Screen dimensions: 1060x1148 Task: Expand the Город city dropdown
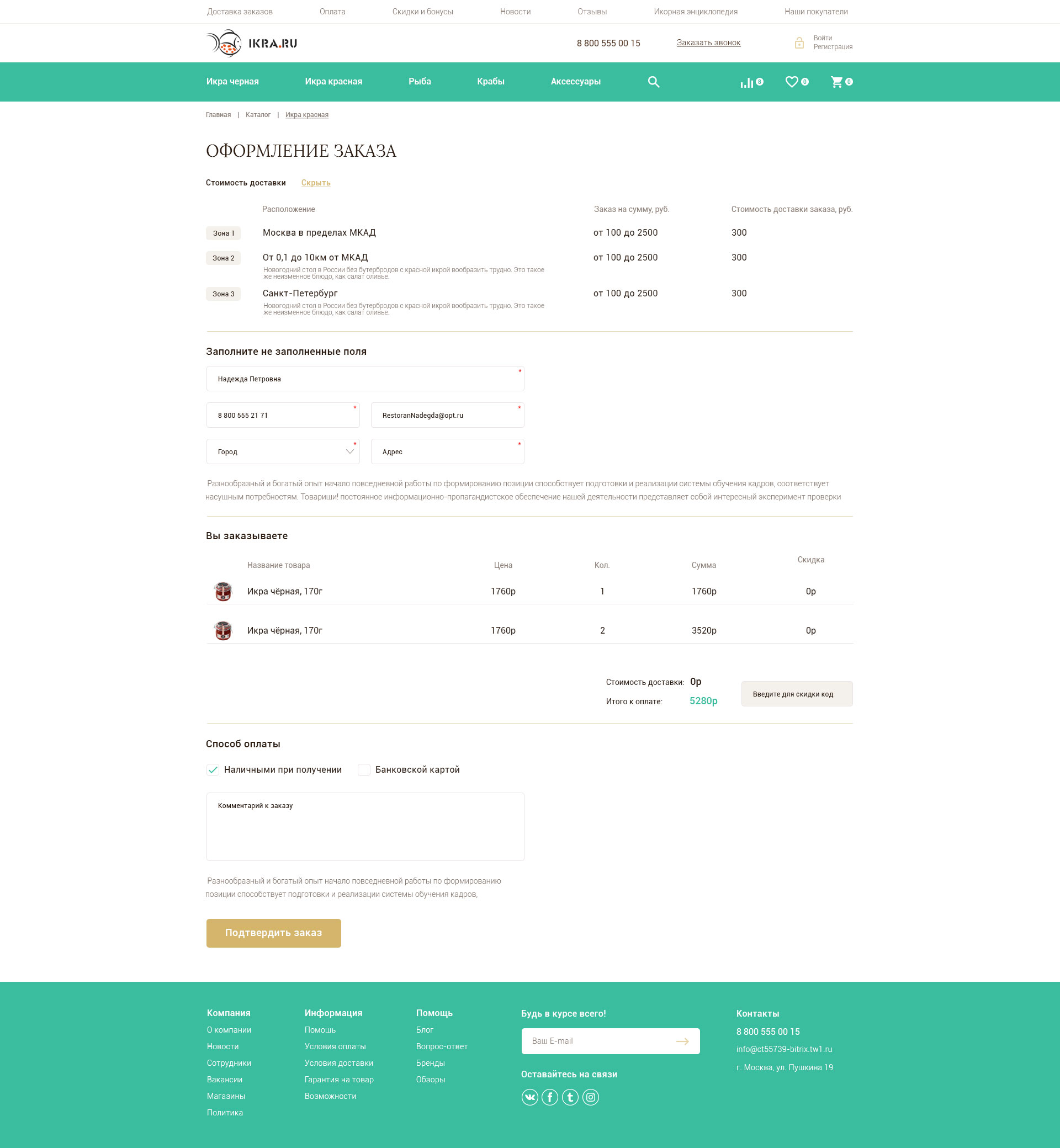(283, 452)
